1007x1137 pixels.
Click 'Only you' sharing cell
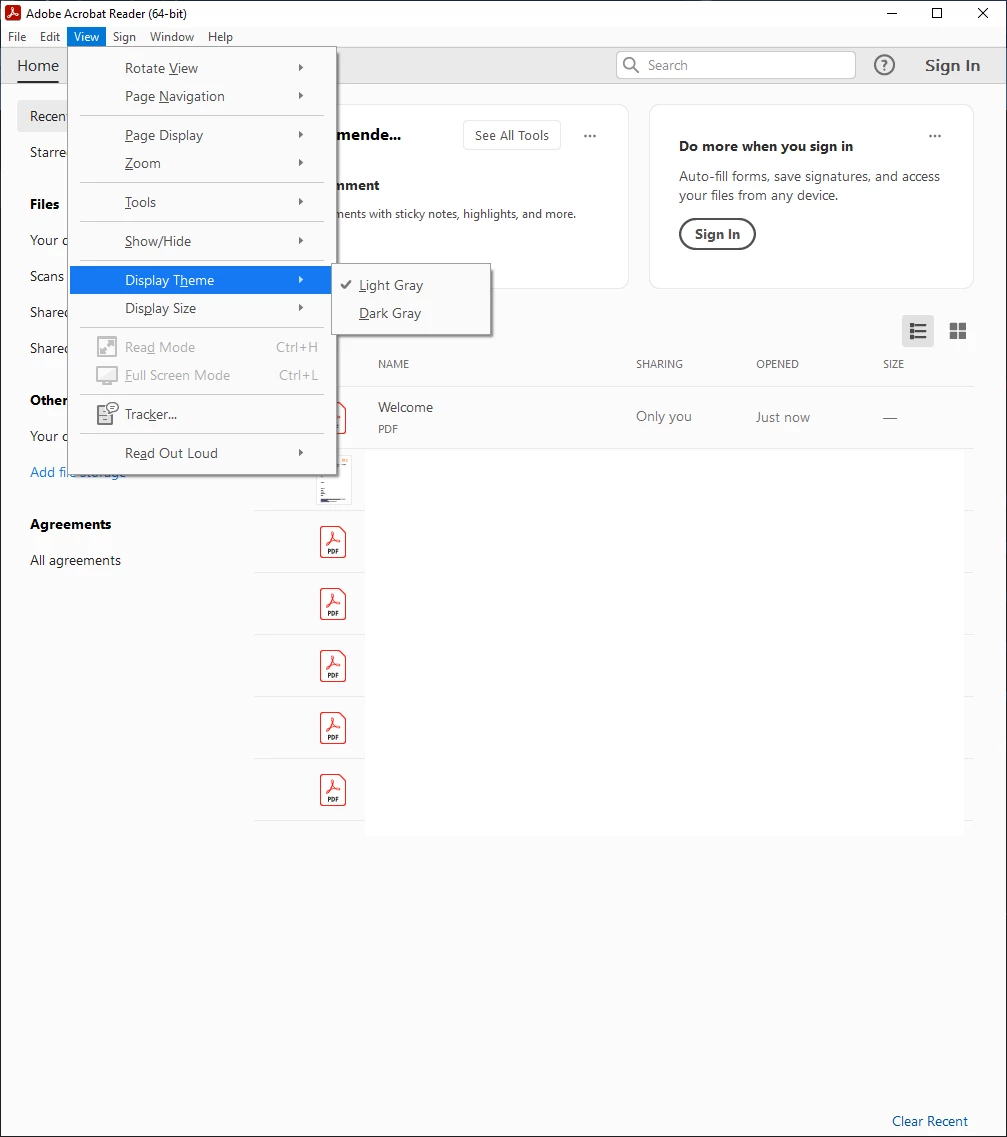[663, 417]
